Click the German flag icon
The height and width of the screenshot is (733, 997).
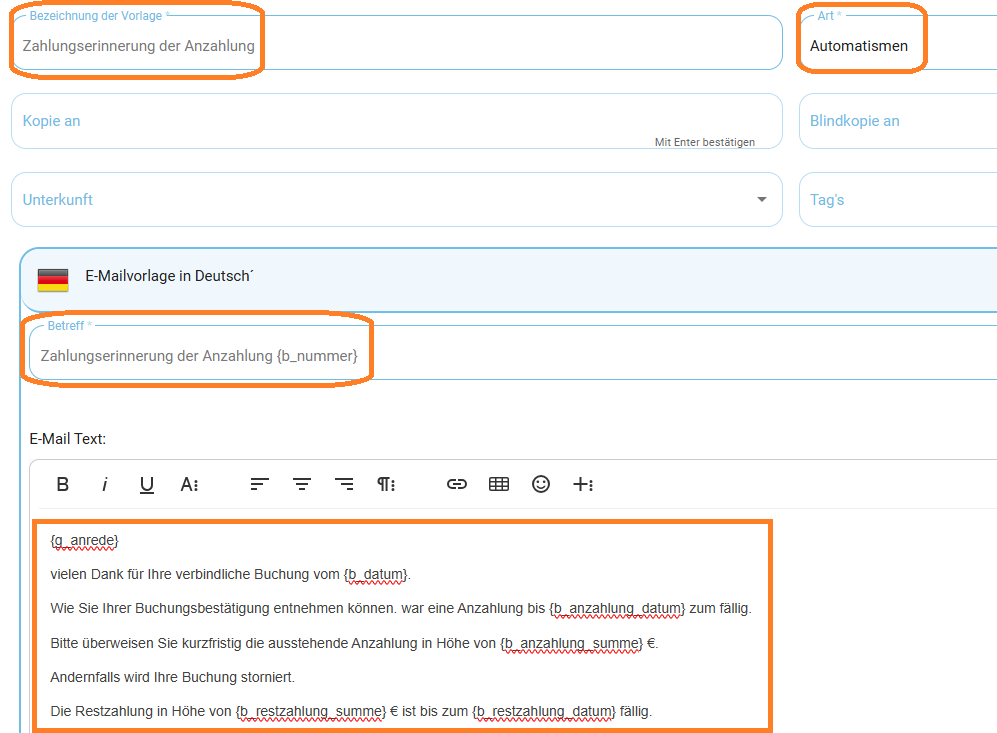[x=53, y=280]
